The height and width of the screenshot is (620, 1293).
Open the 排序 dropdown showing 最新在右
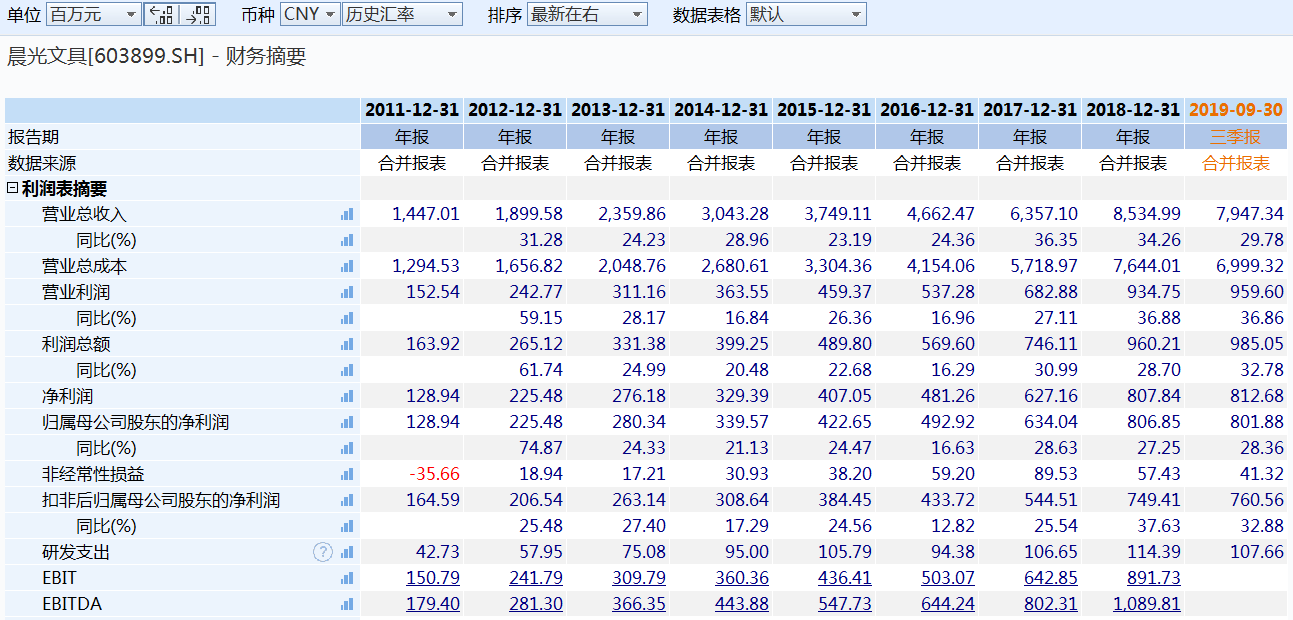(587, 14)
